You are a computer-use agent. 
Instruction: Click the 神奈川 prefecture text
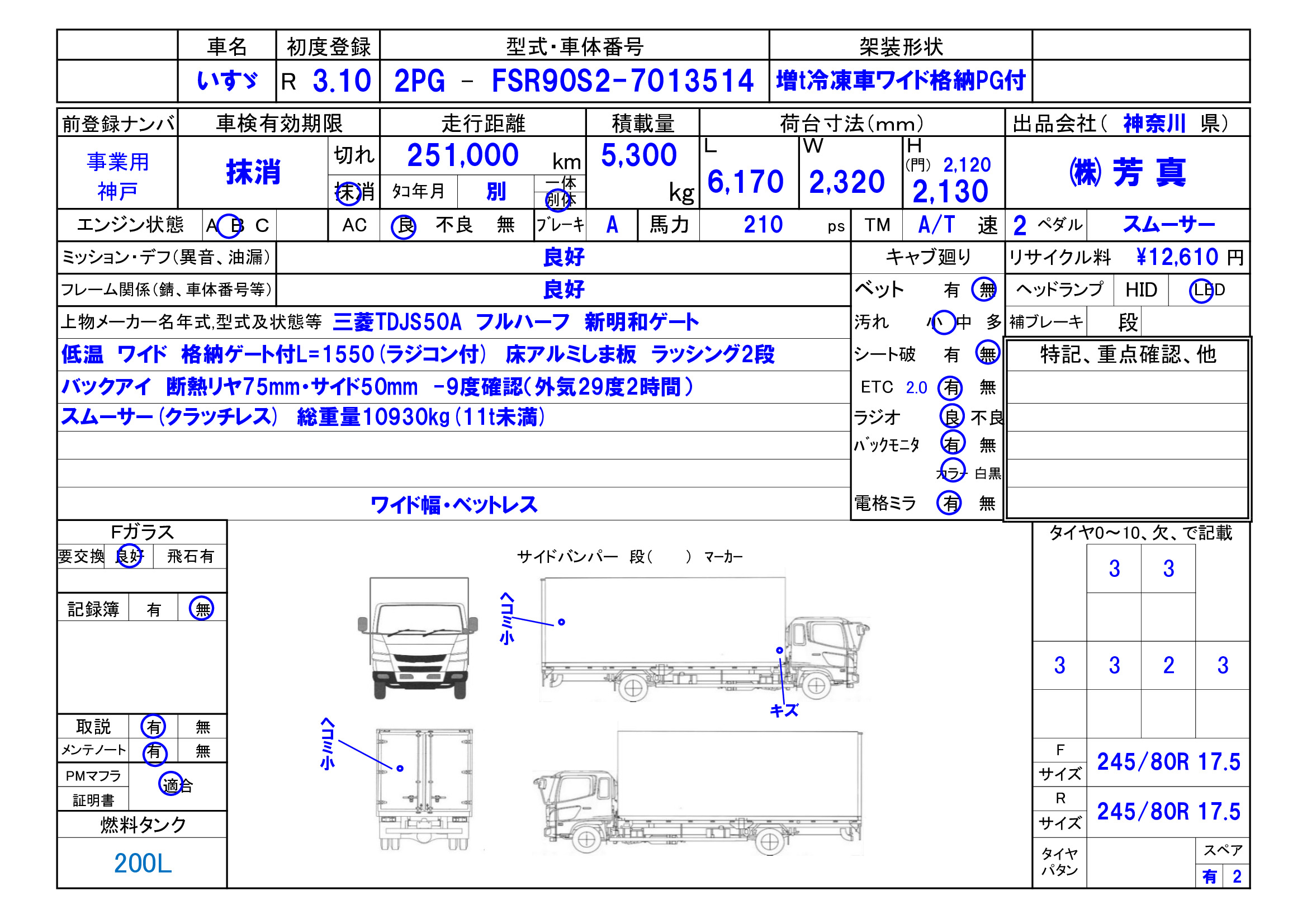1155,124
